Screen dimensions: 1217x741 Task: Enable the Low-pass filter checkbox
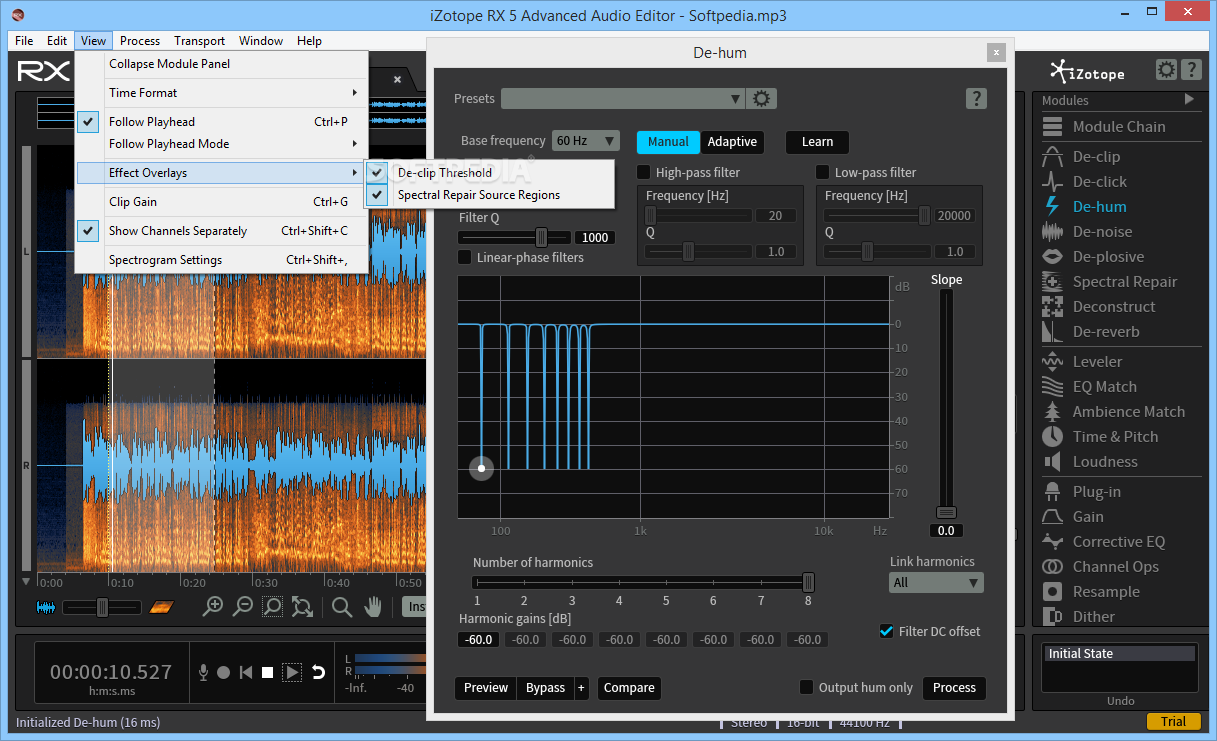point(823,172)
